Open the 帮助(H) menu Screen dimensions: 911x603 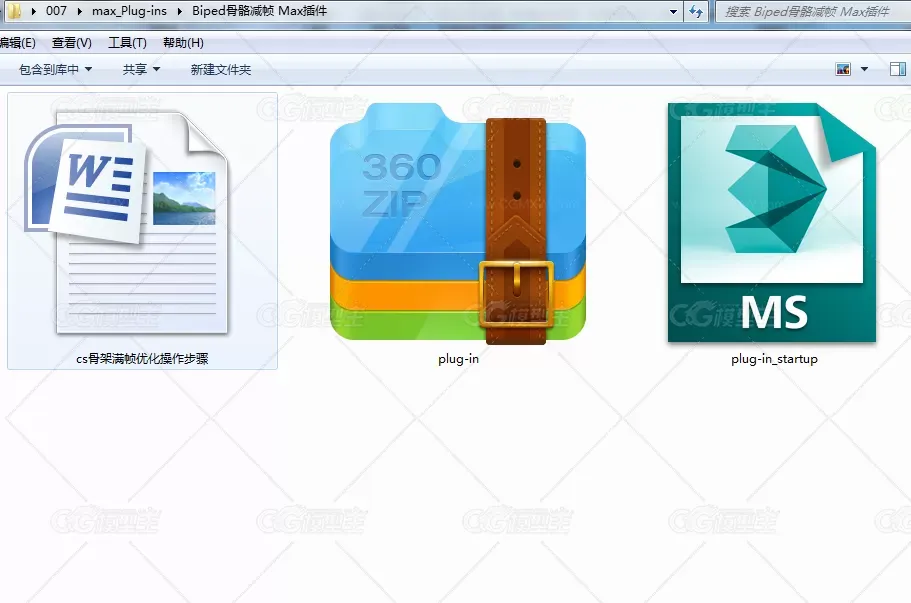pos(183,42)
